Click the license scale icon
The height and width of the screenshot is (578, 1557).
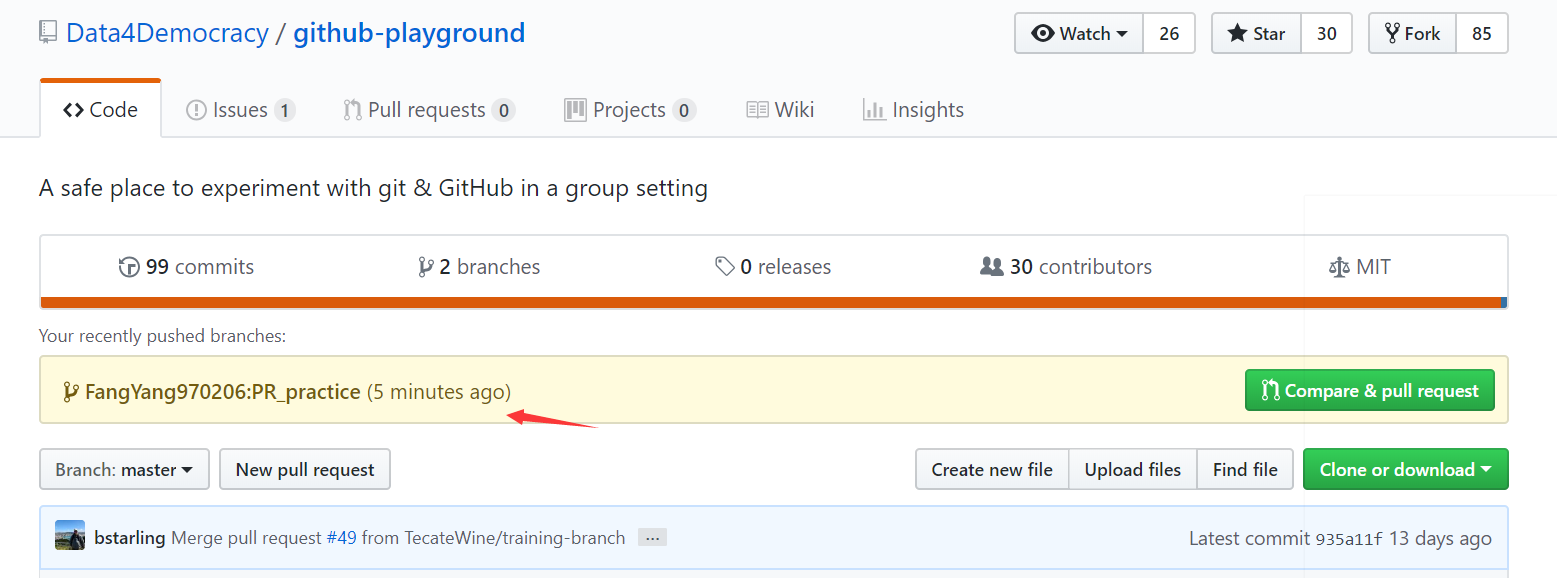click(x=1339, y=268)
